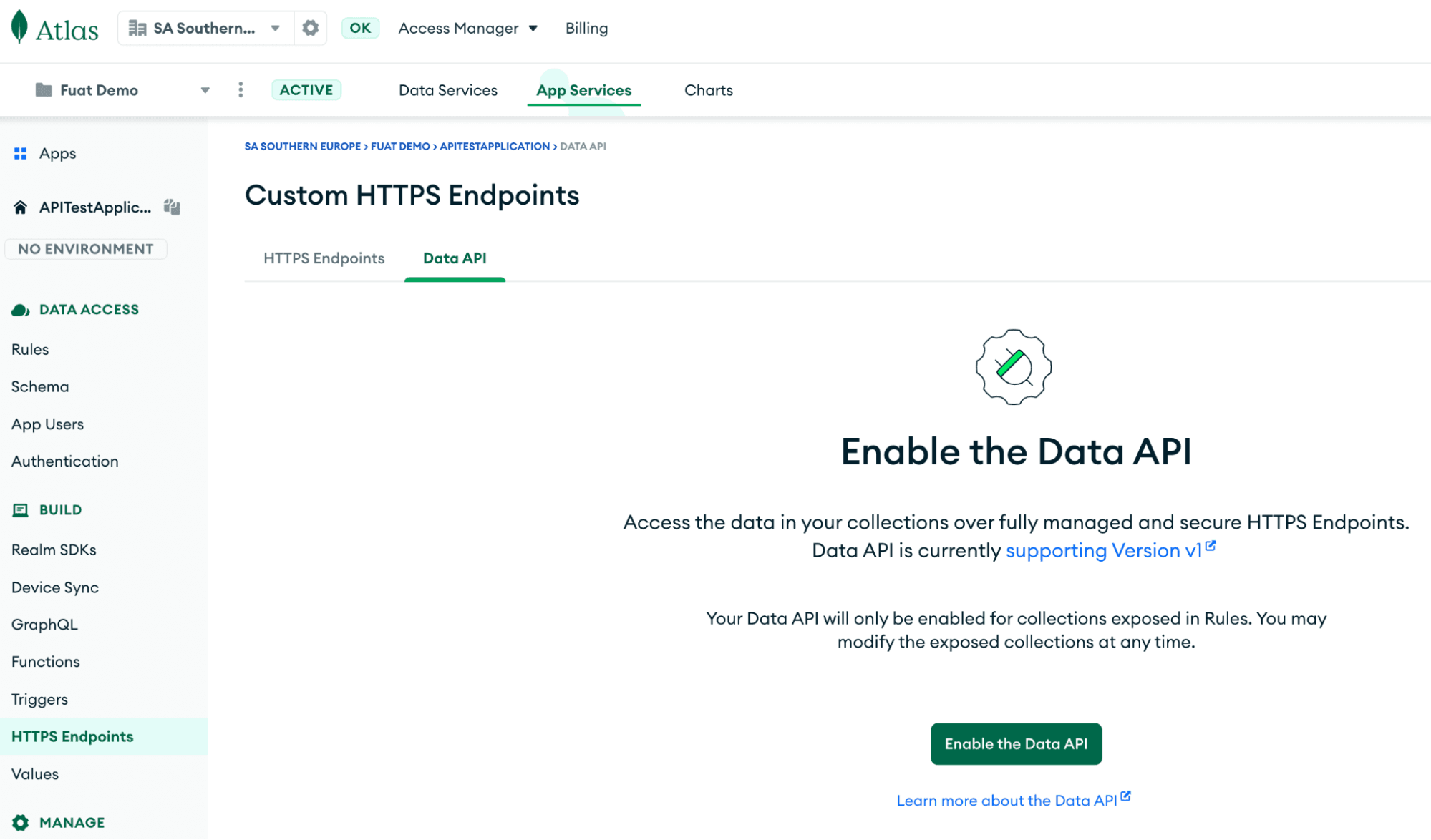Image resolution: width=1431 pixels, height=840 pixels.
Task: Click the organization building icon
Action: [137, 28]
